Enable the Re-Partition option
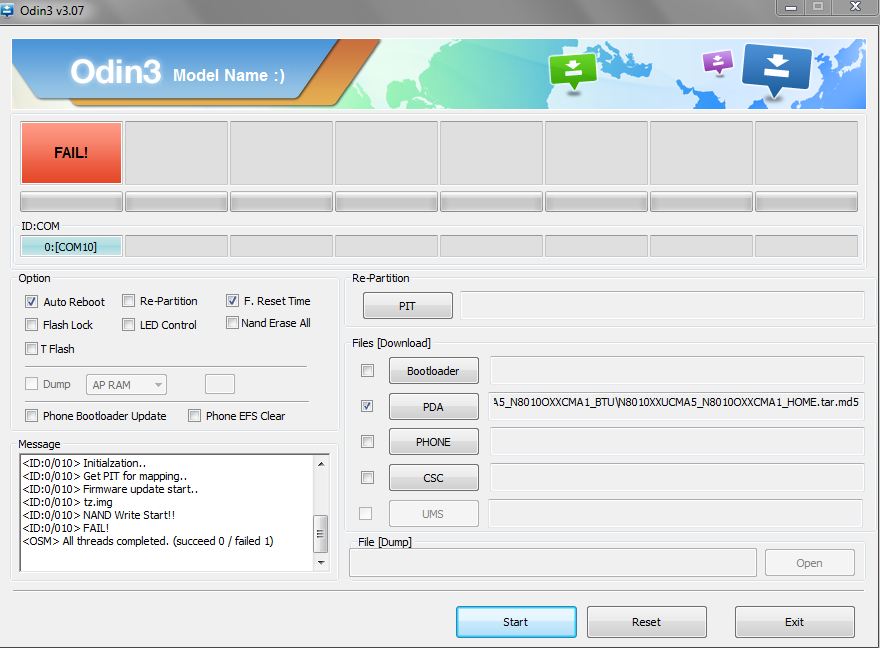Screen dimensions: 880x648 coord(128,300)
